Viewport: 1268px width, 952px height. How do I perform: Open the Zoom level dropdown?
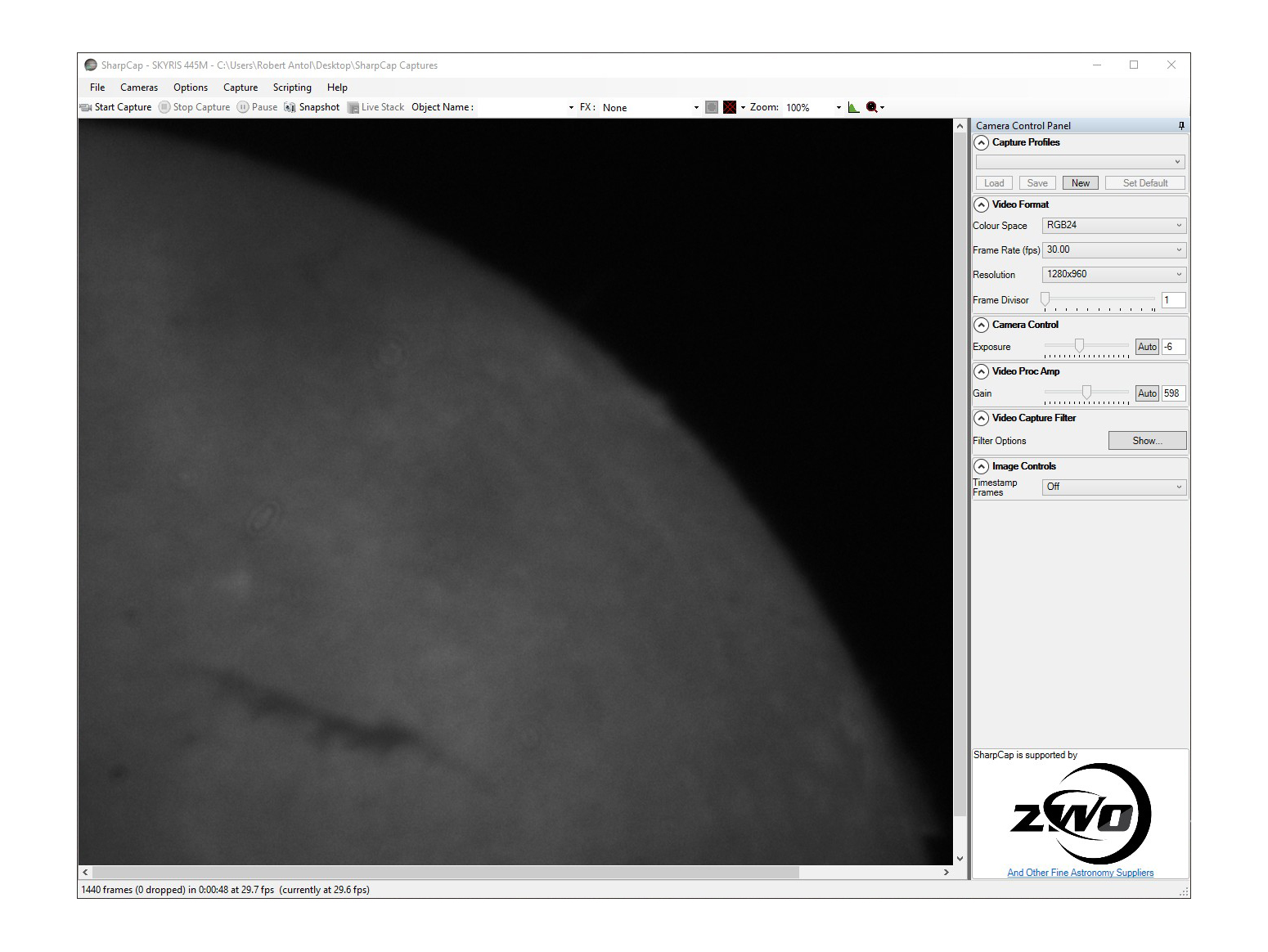[839, 108]
